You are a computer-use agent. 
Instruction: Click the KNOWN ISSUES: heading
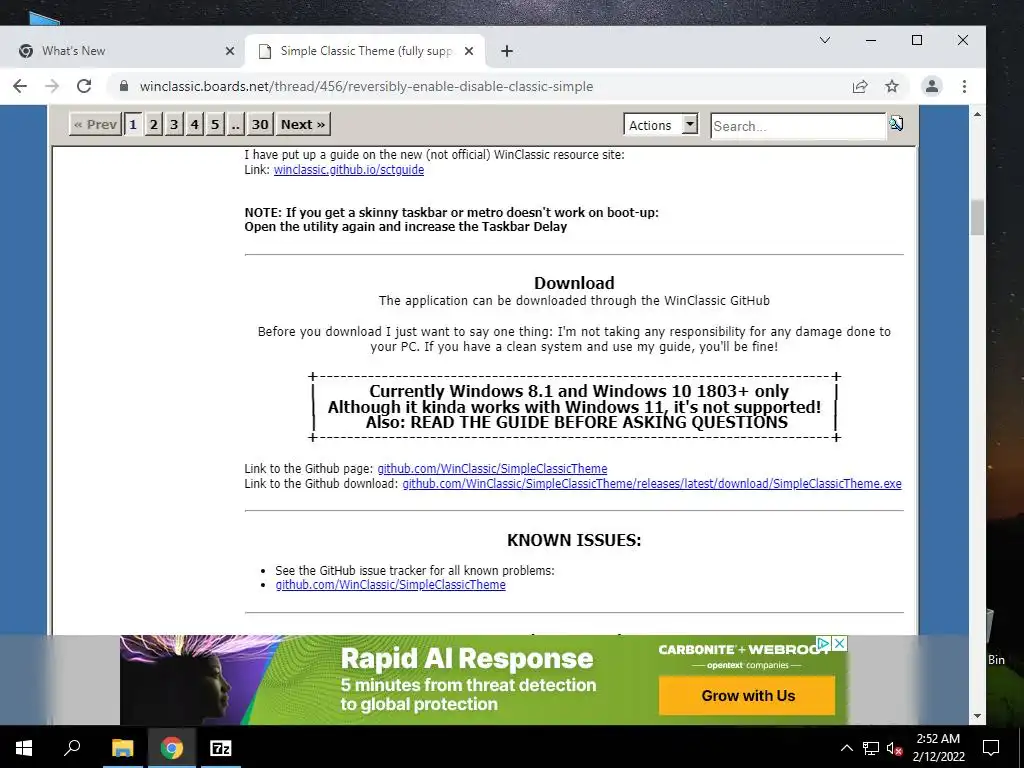574,540
